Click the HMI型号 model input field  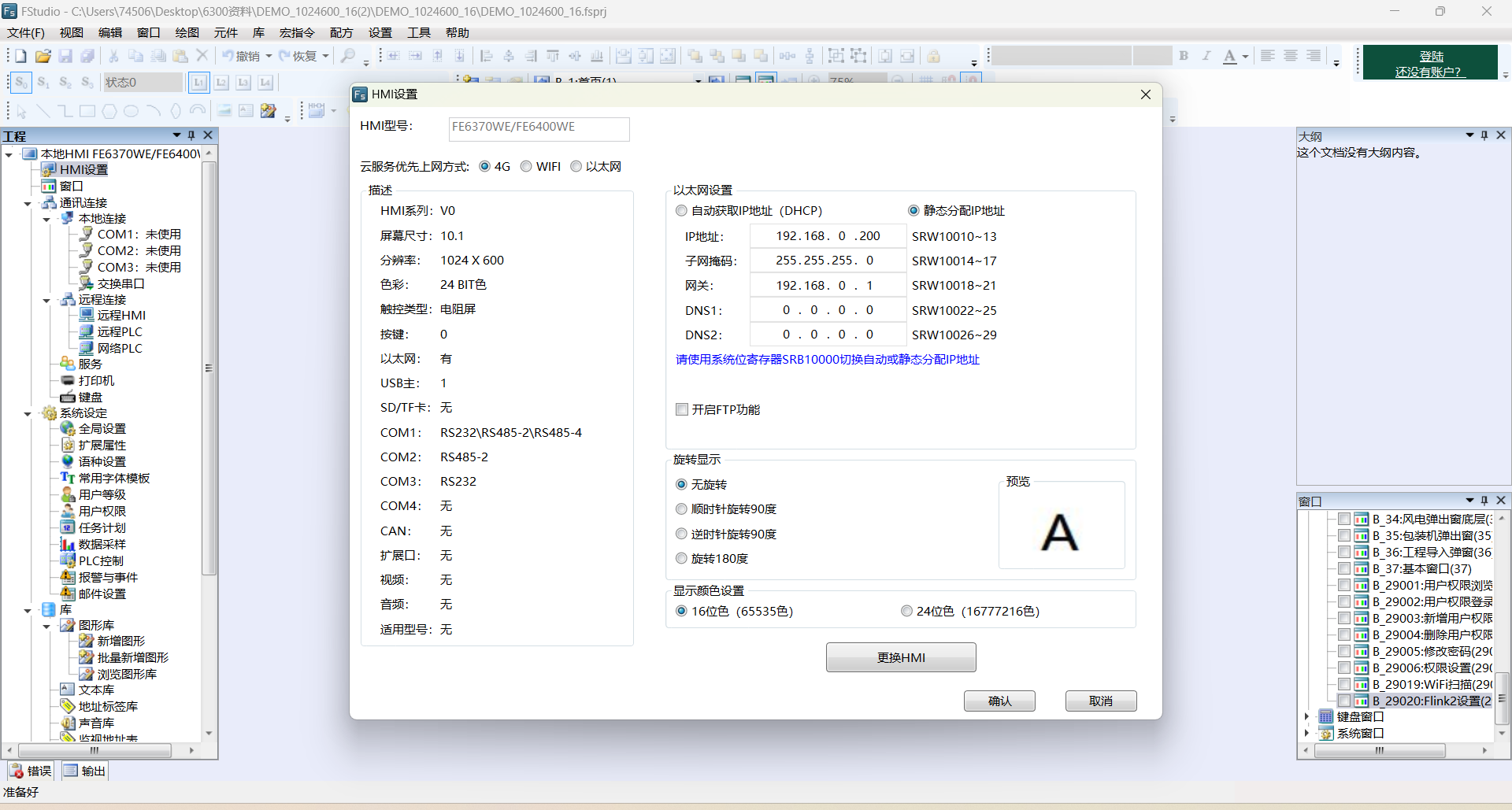[539, 128]
